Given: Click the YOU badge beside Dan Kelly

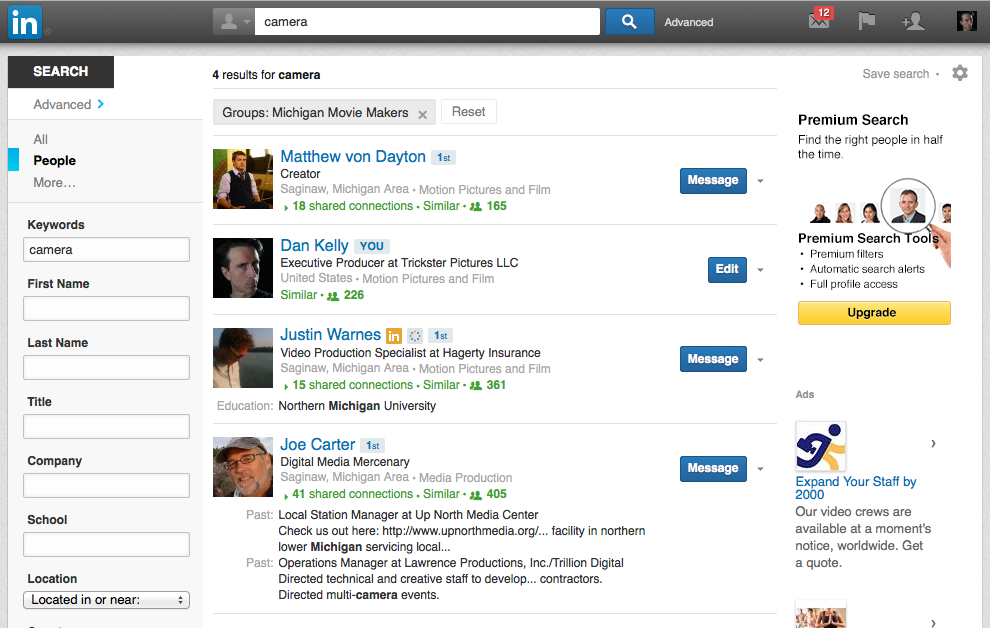Looking at the screenshot, I should 371,246.
